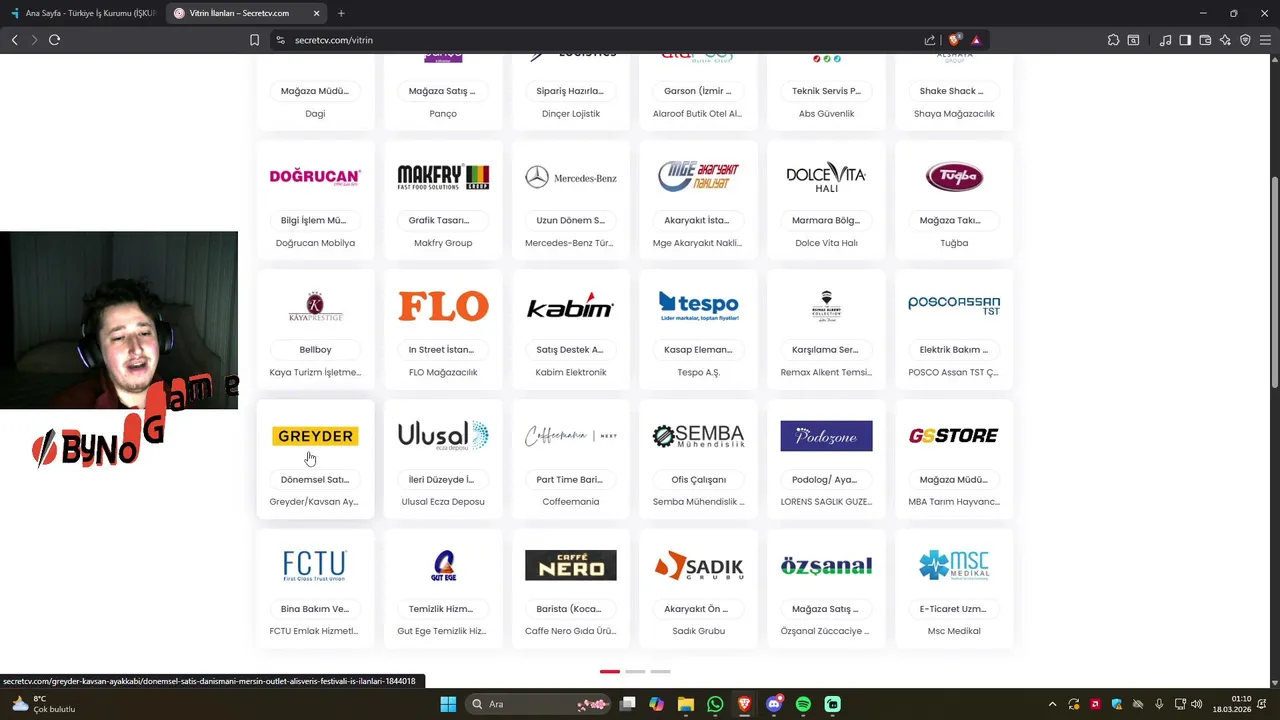Open Akaryakıt İsta... job at Mge Akaryakıt

point(699,220)
